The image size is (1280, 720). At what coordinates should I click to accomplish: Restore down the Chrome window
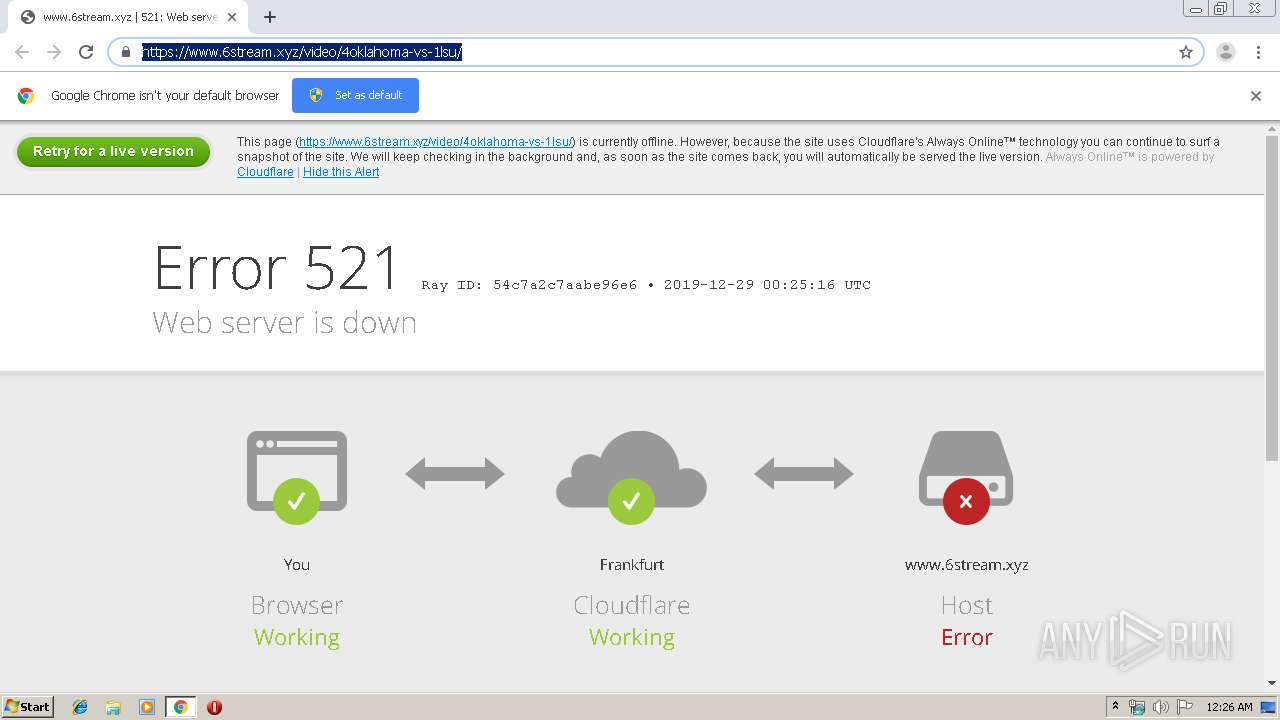tap(1221, 9)
